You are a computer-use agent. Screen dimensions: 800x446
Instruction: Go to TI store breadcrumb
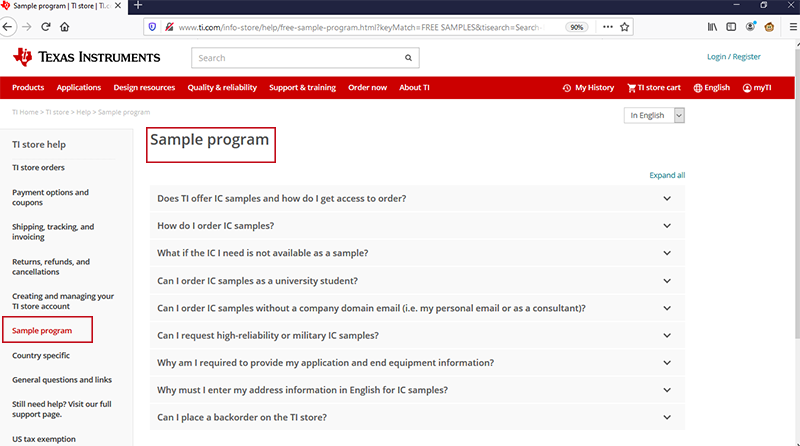point(57,112)
